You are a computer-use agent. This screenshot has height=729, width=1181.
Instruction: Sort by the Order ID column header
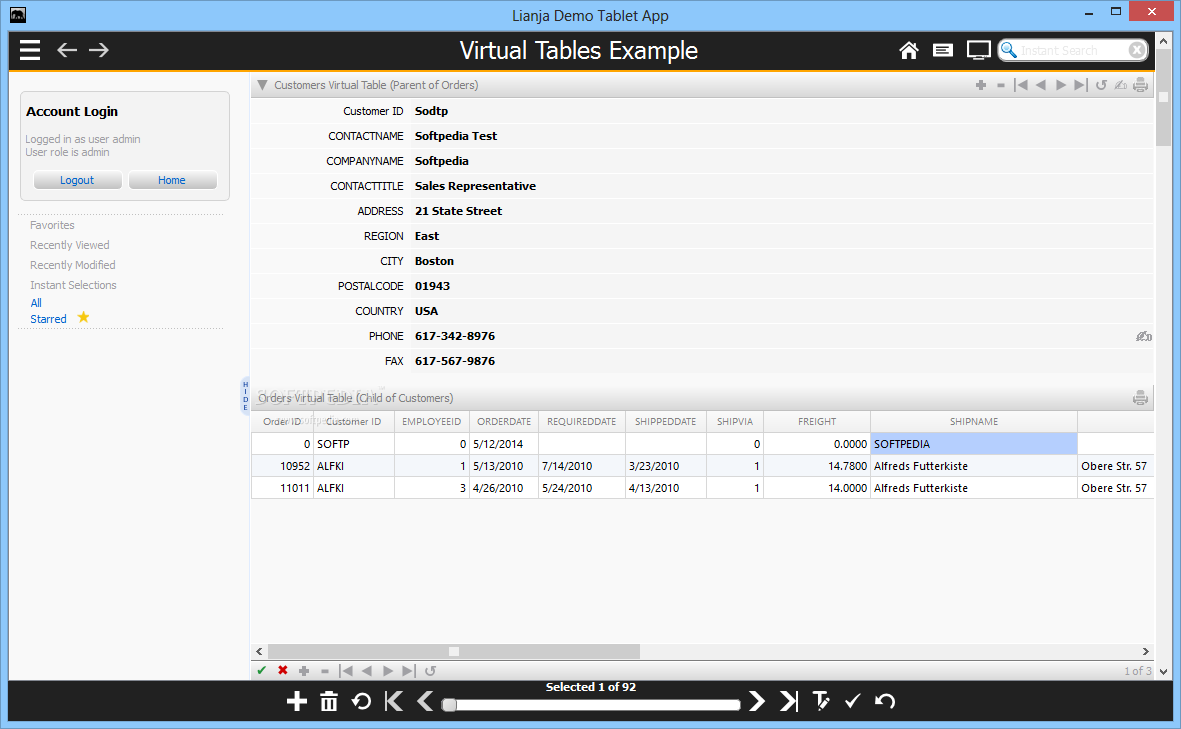(x=282, y=422)
